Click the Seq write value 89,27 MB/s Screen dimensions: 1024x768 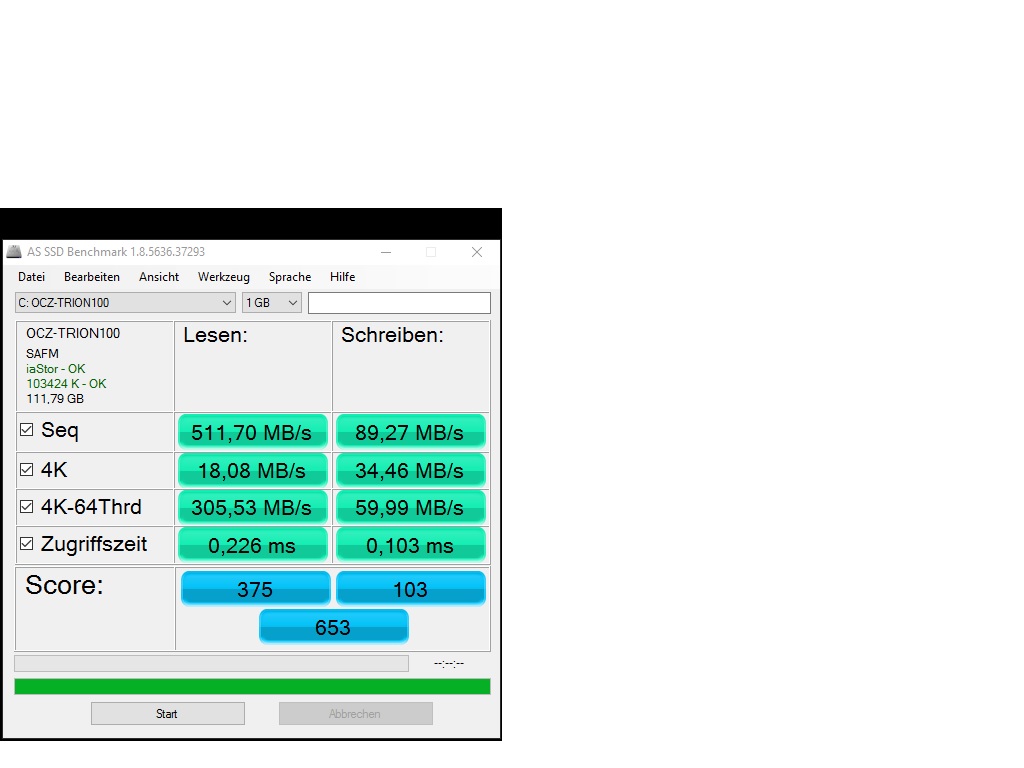click(x=410, y=432)
